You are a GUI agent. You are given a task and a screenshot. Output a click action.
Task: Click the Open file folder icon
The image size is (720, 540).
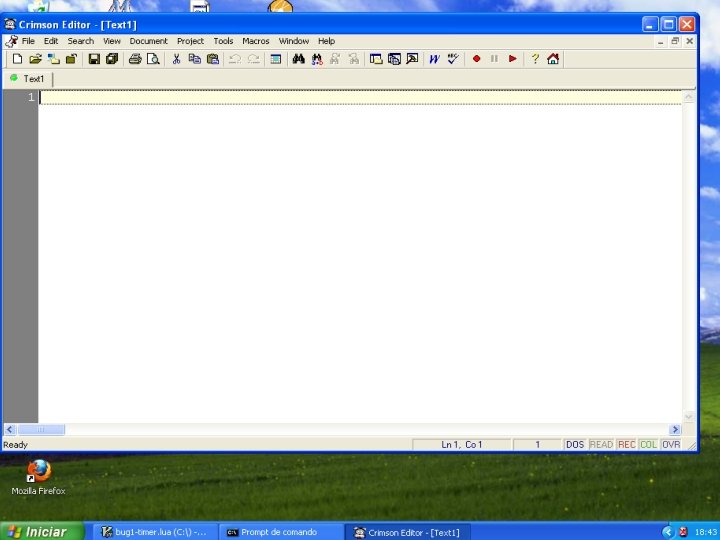click(x=35, y=59)
